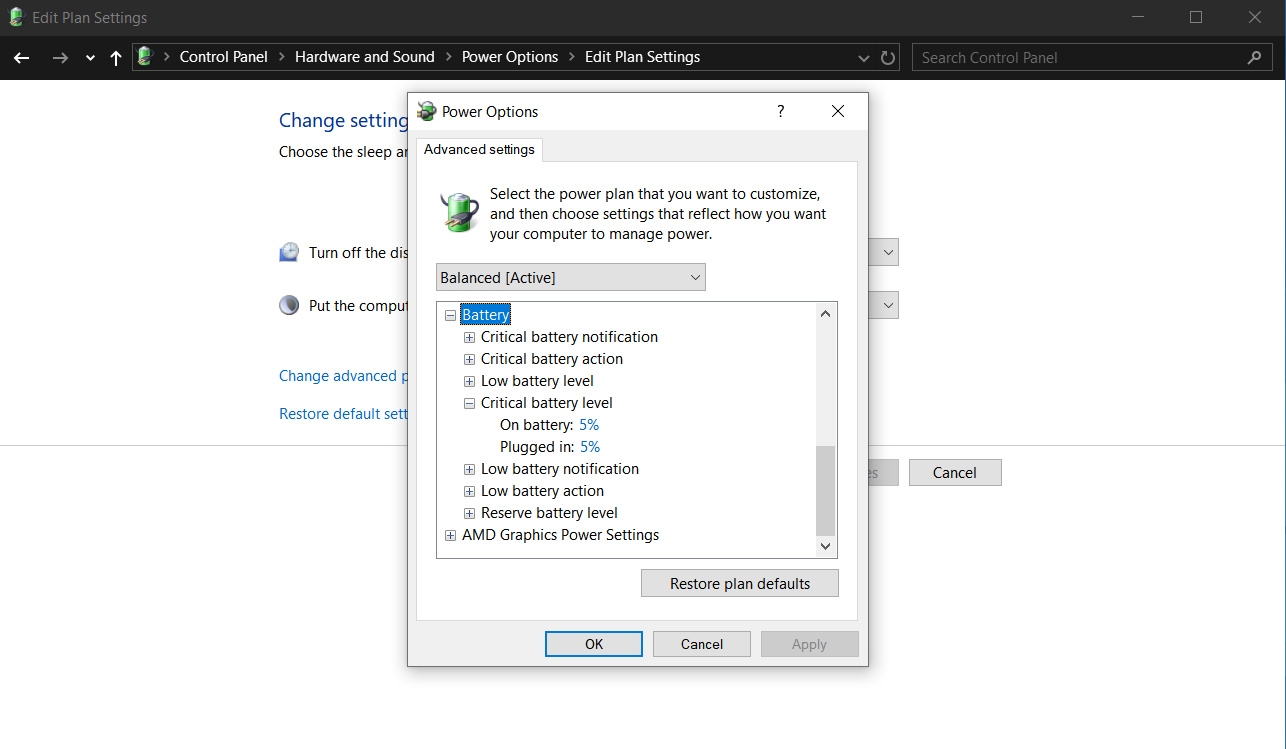Open the Balanced [Active] plan dropdown

[x=571, y=277]
